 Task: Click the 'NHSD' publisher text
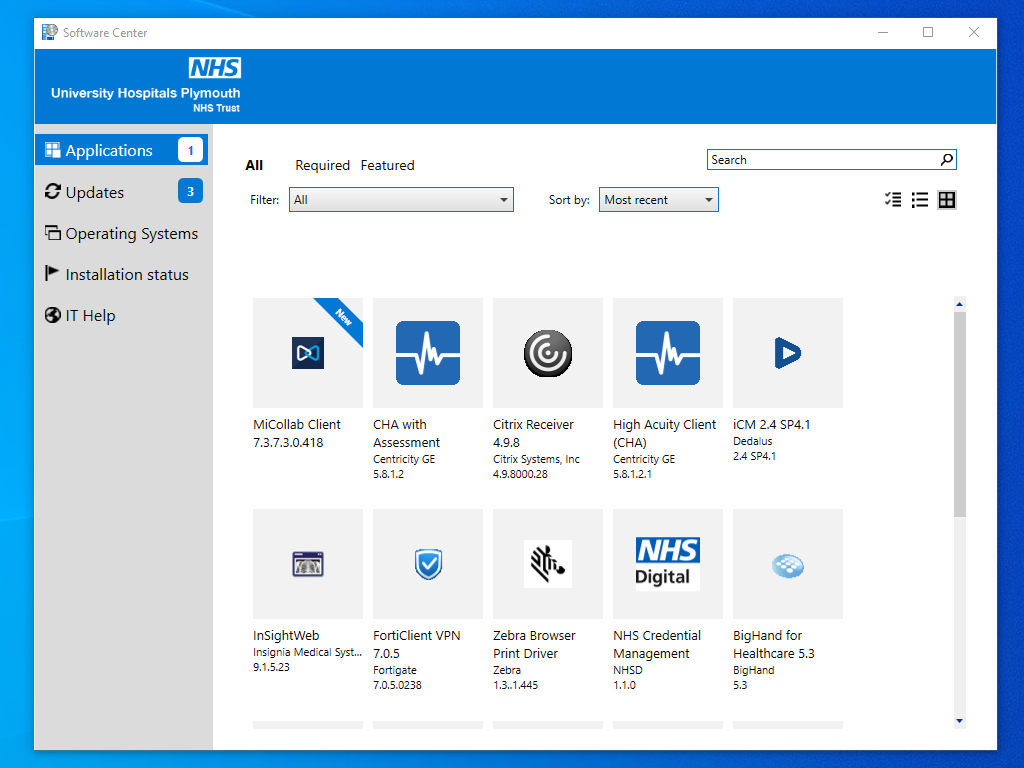click(628, 670)
